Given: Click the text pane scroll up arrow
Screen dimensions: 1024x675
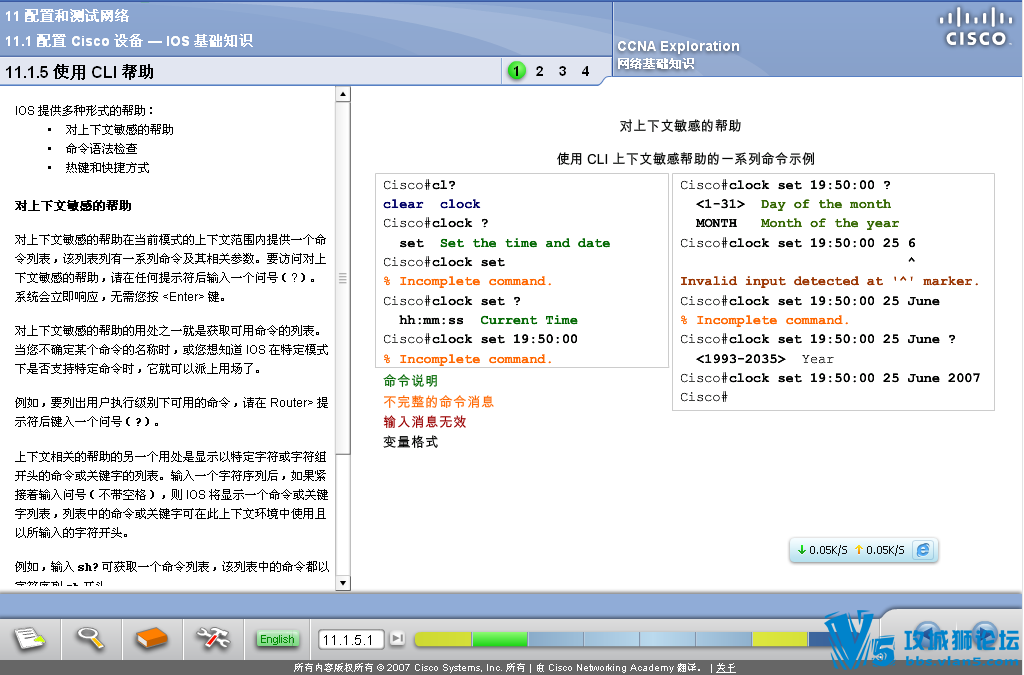Looking at the screenshot, I should click(x=343, y=95).
